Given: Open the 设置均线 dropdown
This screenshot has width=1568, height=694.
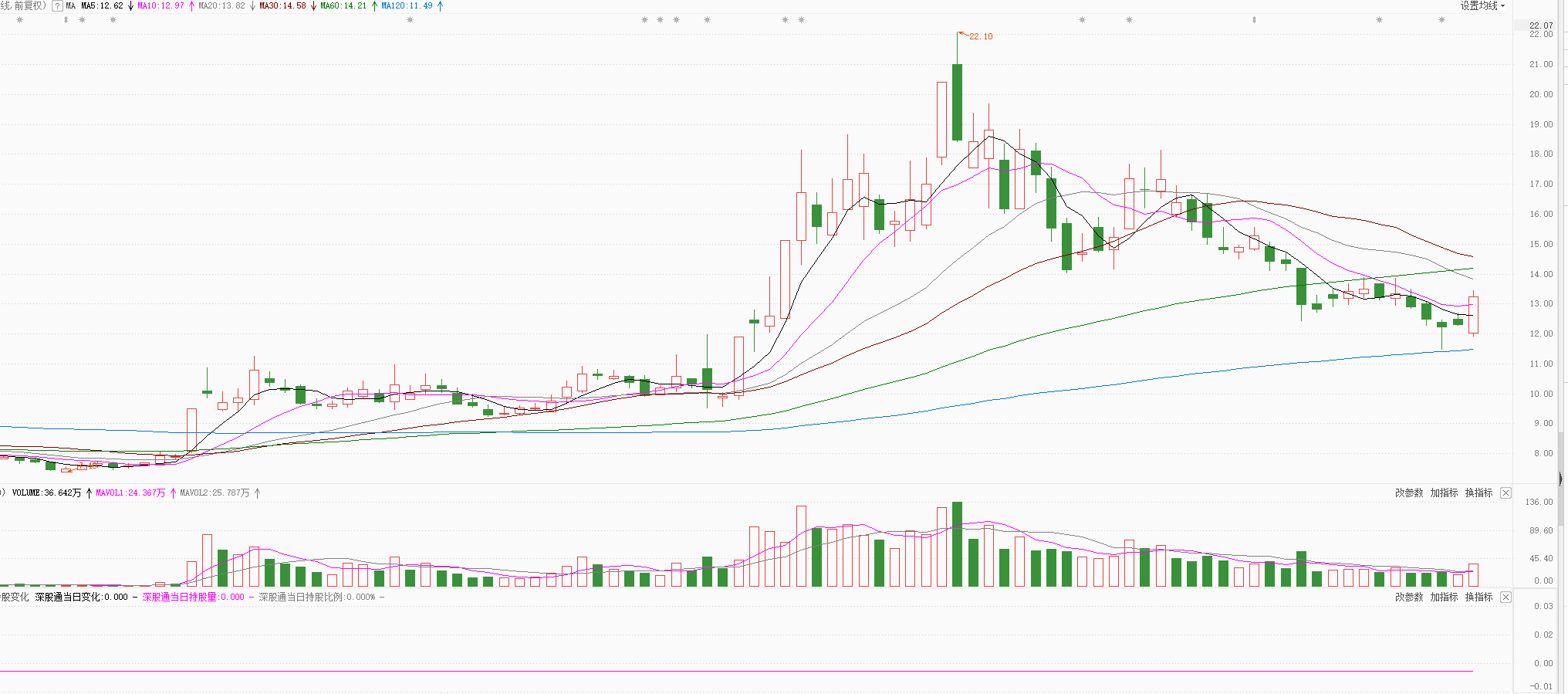Looking at the screenshot, I should click(x=1482, y=5).
